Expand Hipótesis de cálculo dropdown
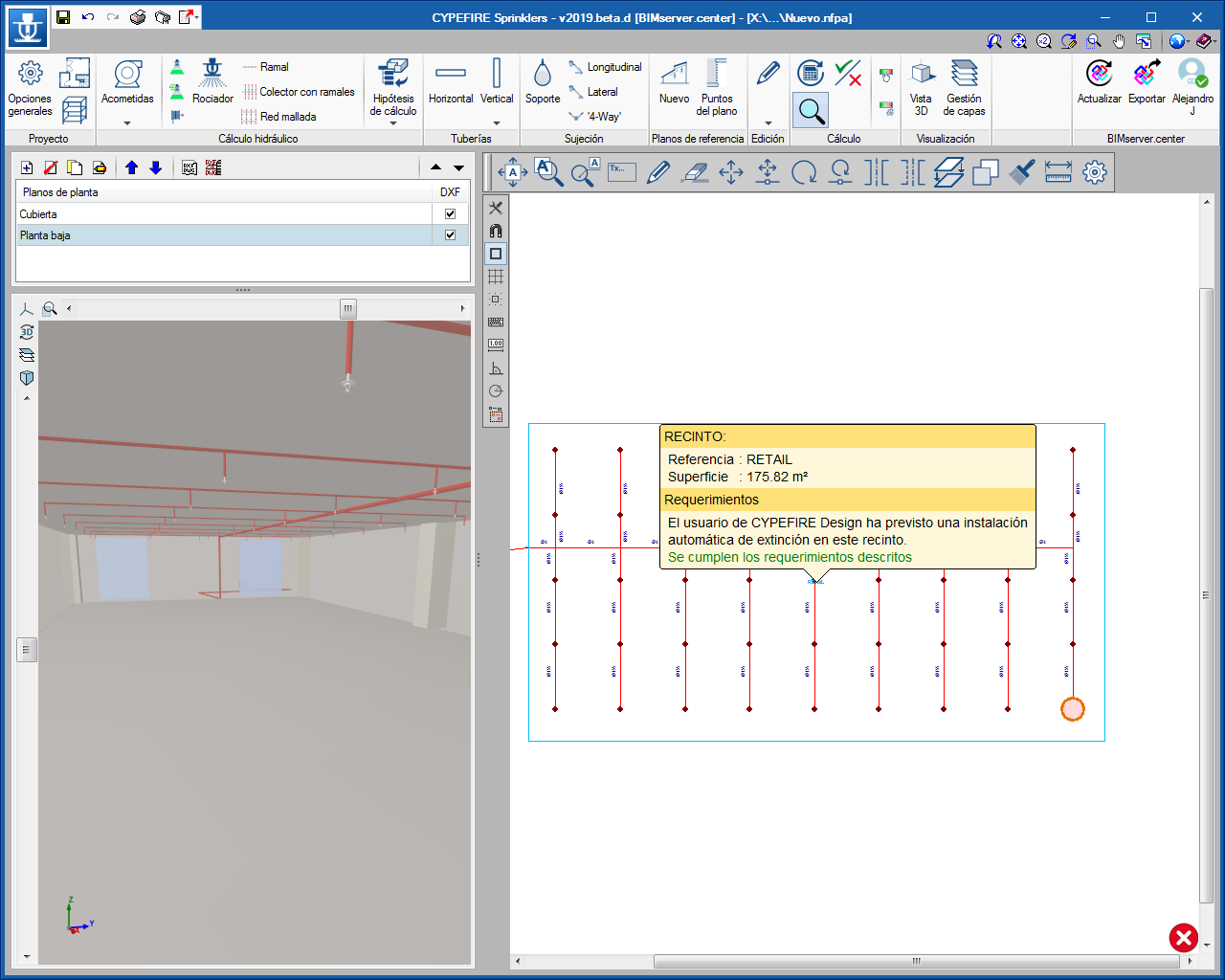The width and height of the screenshot is (1225, 980). point(393,123)
